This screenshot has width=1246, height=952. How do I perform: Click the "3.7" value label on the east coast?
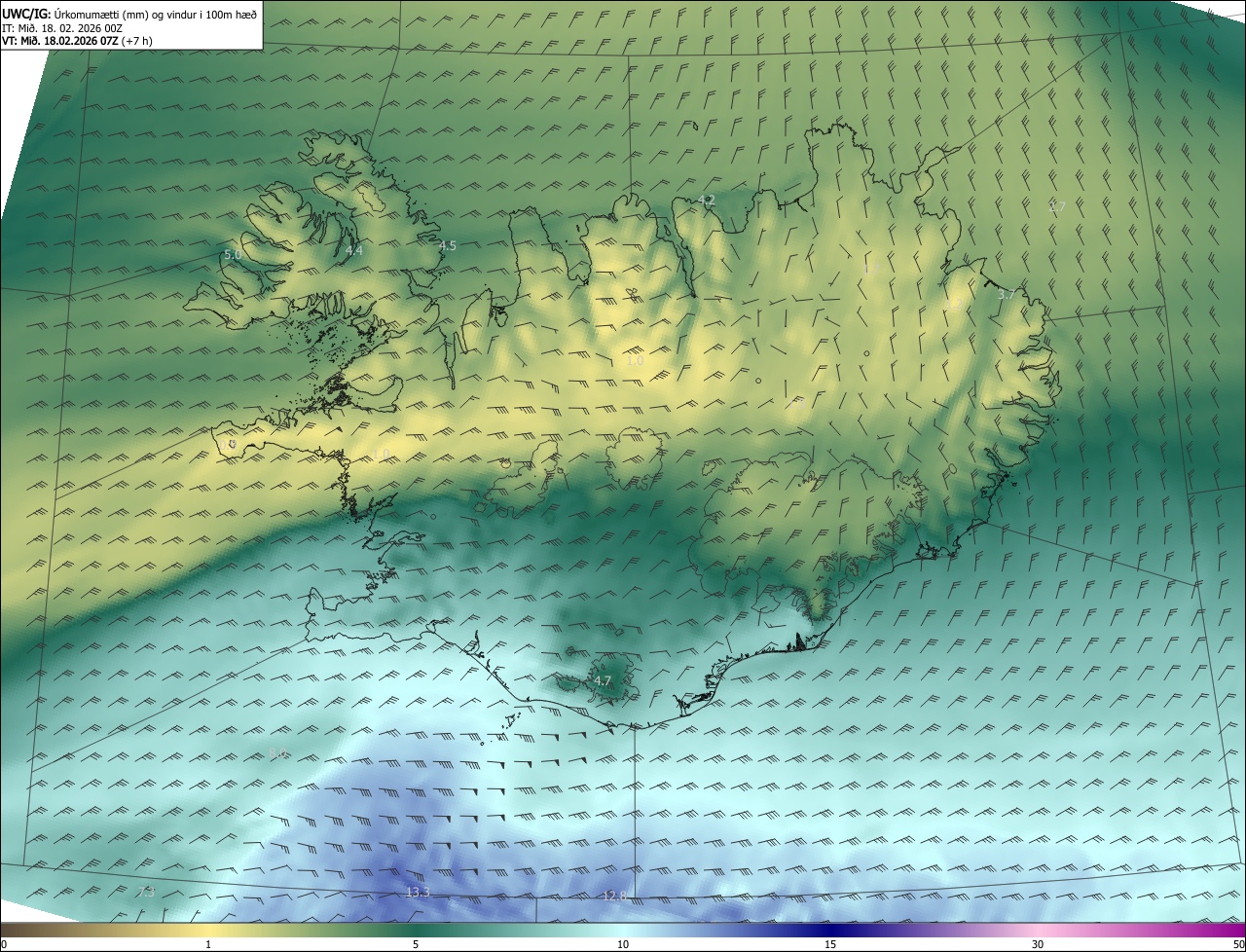tap(1007, 295)
